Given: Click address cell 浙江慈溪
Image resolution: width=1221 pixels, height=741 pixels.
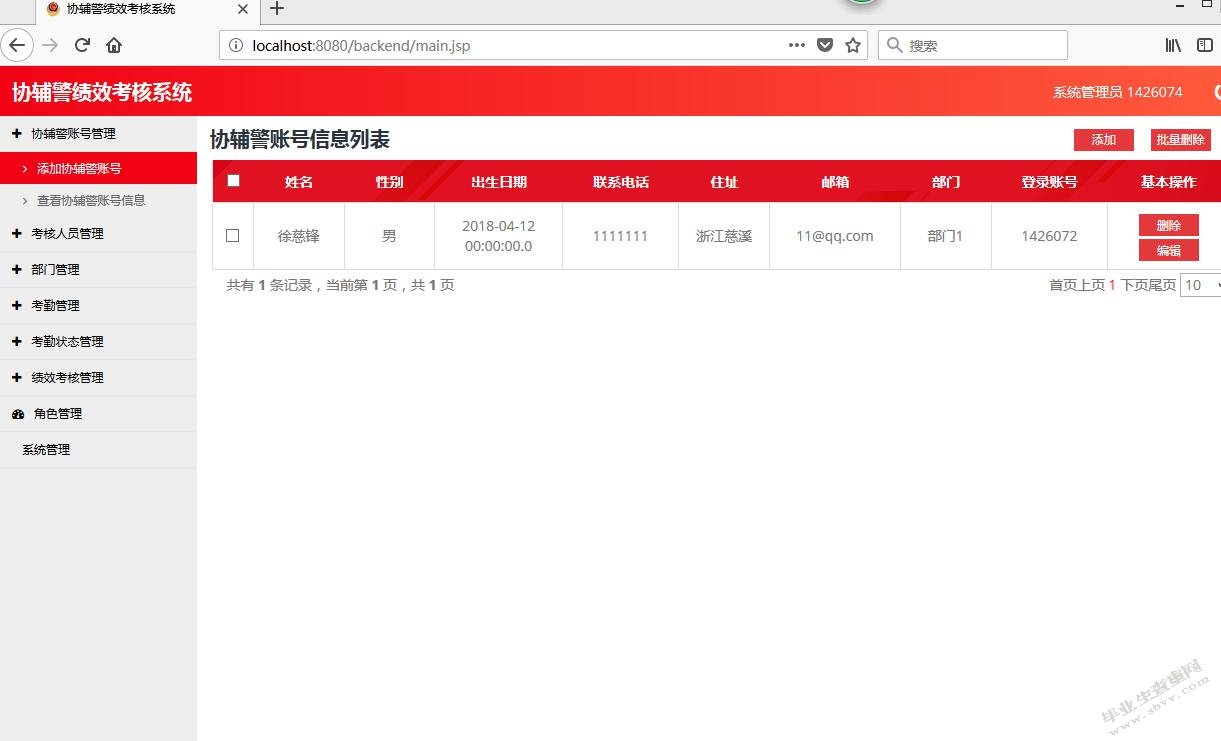Looking at the screenshot, I should pos(724,236).
